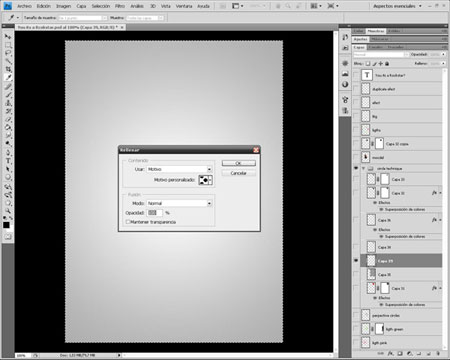
Task: Click OK in Rellenar dialog
Action: pos(239,163)
